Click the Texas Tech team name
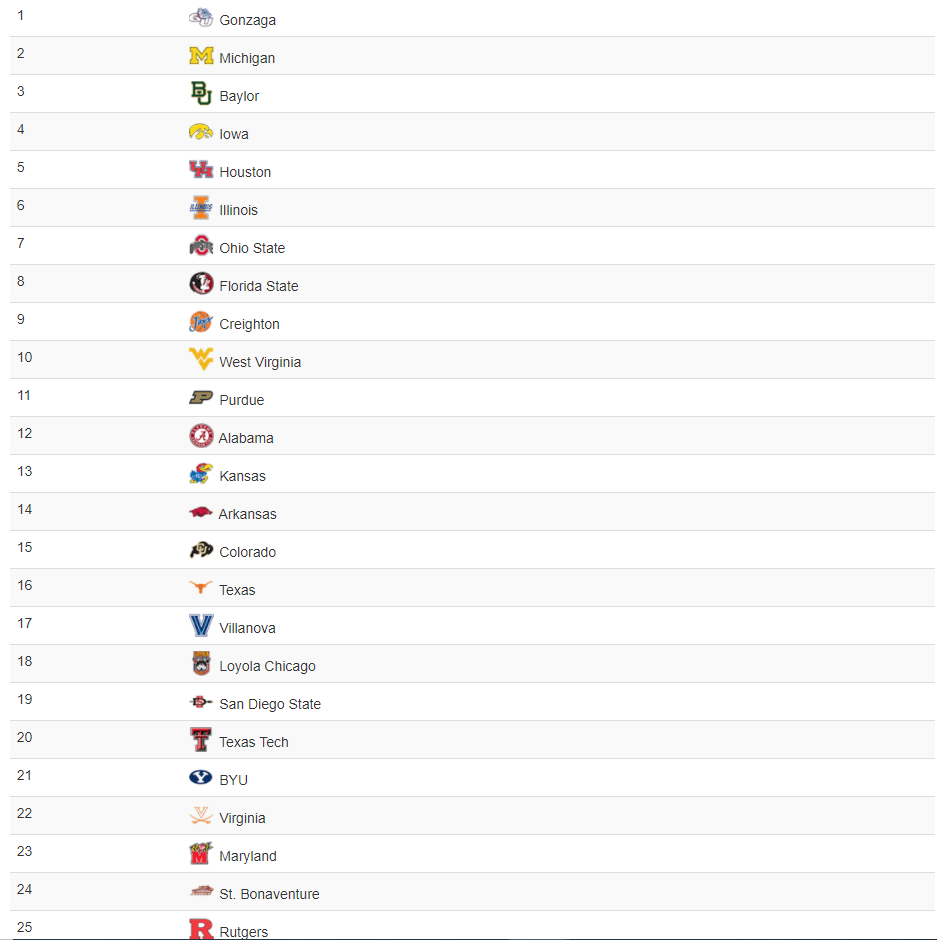The height and width of the screenshot is (940, 937). 254,742
